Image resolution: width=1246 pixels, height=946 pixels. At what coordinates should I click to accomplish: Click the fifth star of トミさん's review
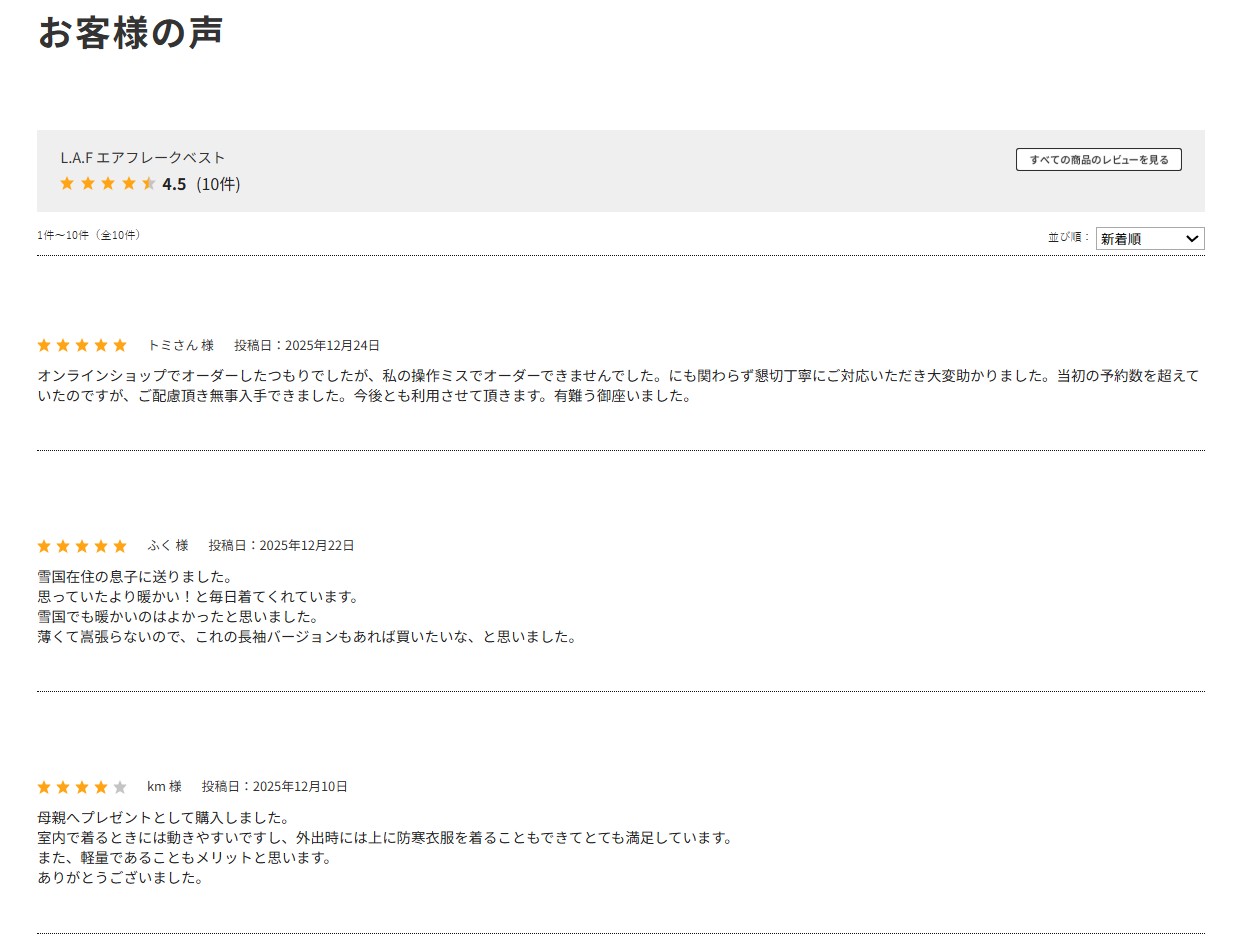[x=120, y=345]
